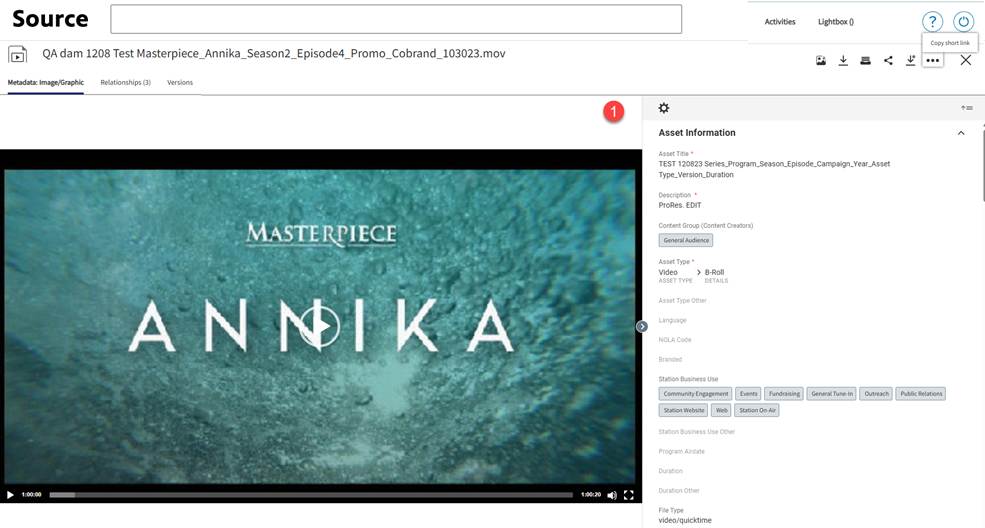Open the Versions tab
This screenshot has height=528, width=985.
[180, 82]
